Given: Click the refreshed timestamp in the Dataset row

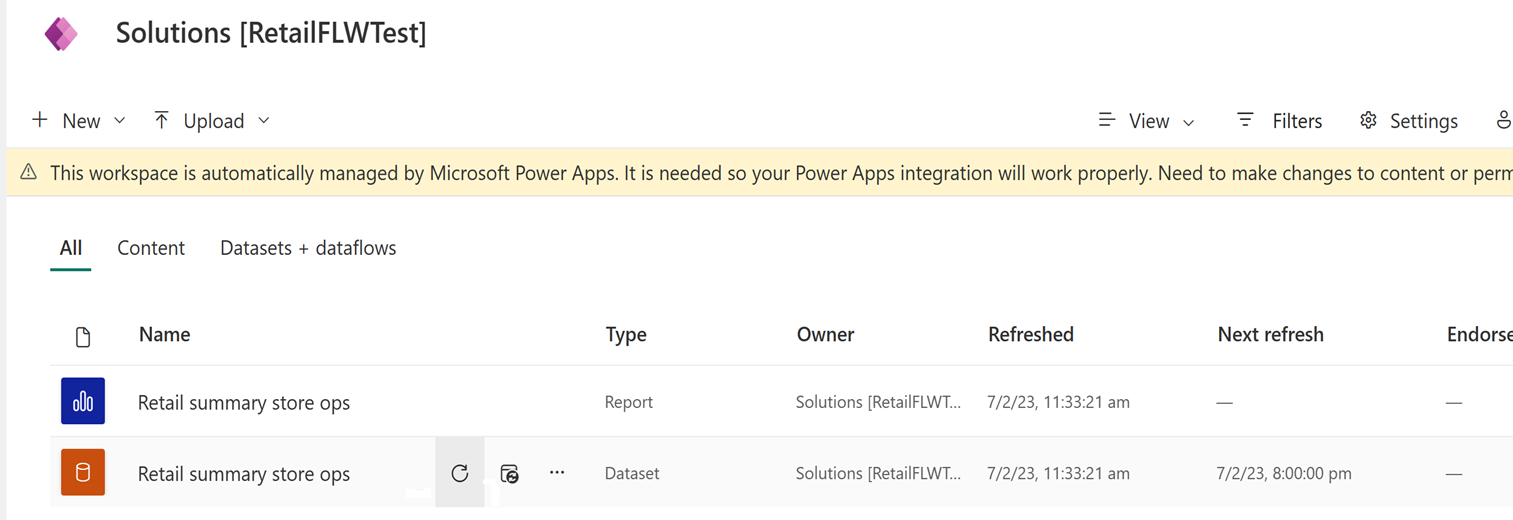Looking at the screenshot, I should pyautogui.click(x=1058, y=473).
